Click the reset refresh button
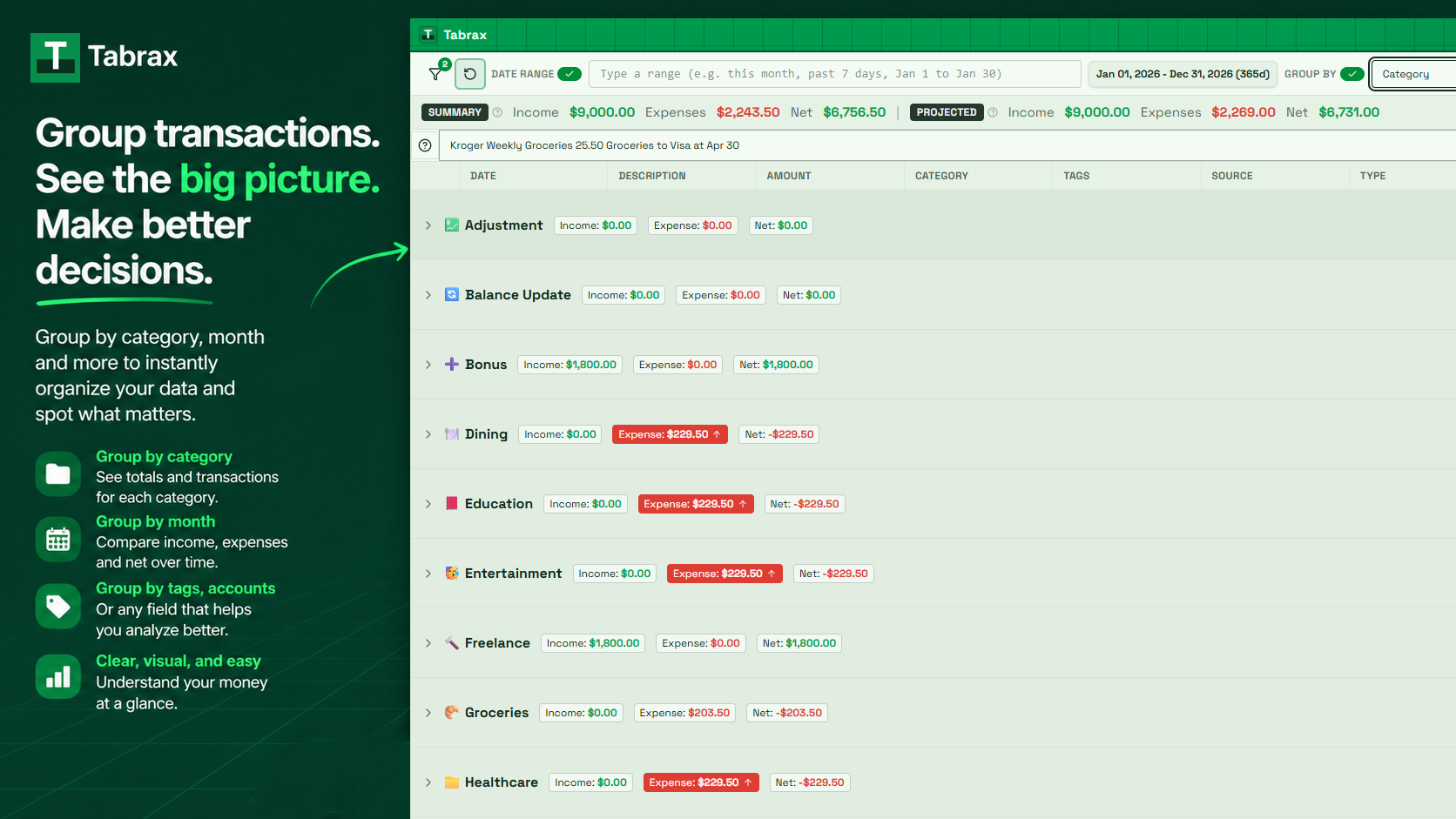 coord(470,74)
